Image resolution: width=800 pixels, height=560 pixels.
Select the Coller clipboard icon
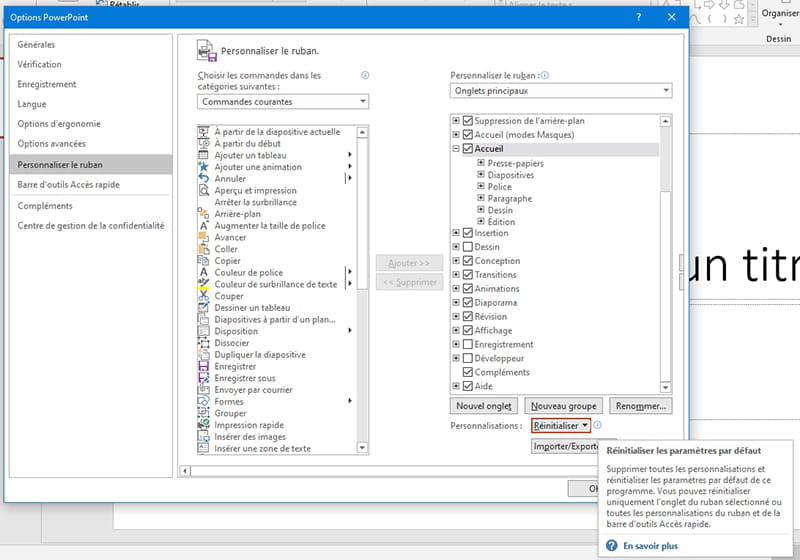click(203, 249)
